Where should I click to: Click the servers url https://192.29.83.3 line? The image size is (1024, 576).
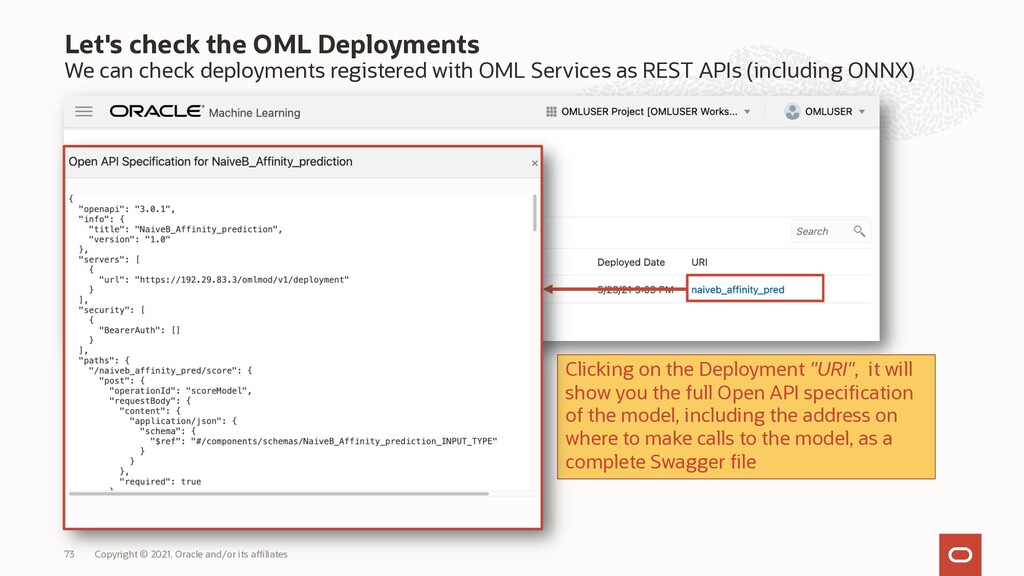(x=224, y=280)
